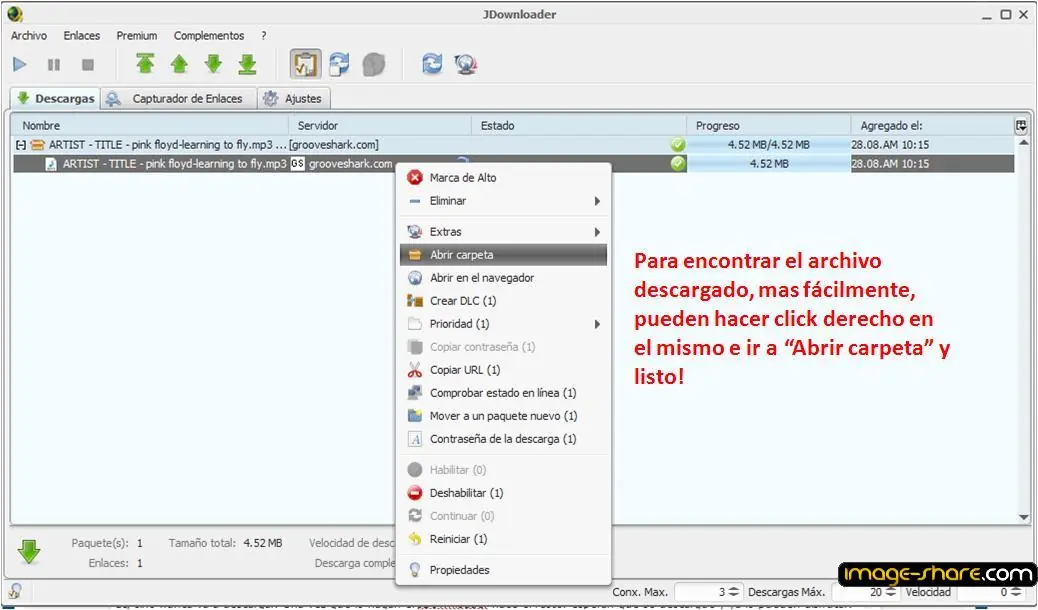Sort by the Servidor column header
This screenshot has height=610, width=1038.
[380, 125]
